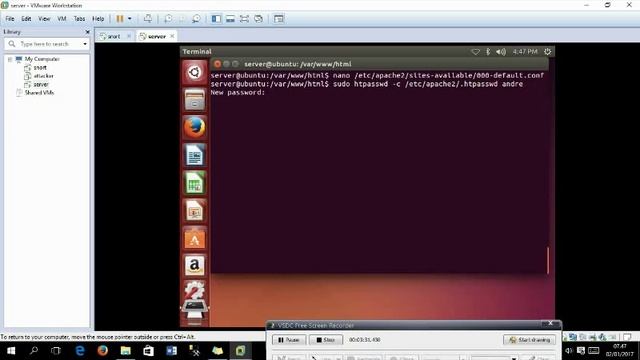Click the VMware pause/suspend VM icon
Image resolution: width=640 pixels, height=360 pixels.
pos(120,19)
